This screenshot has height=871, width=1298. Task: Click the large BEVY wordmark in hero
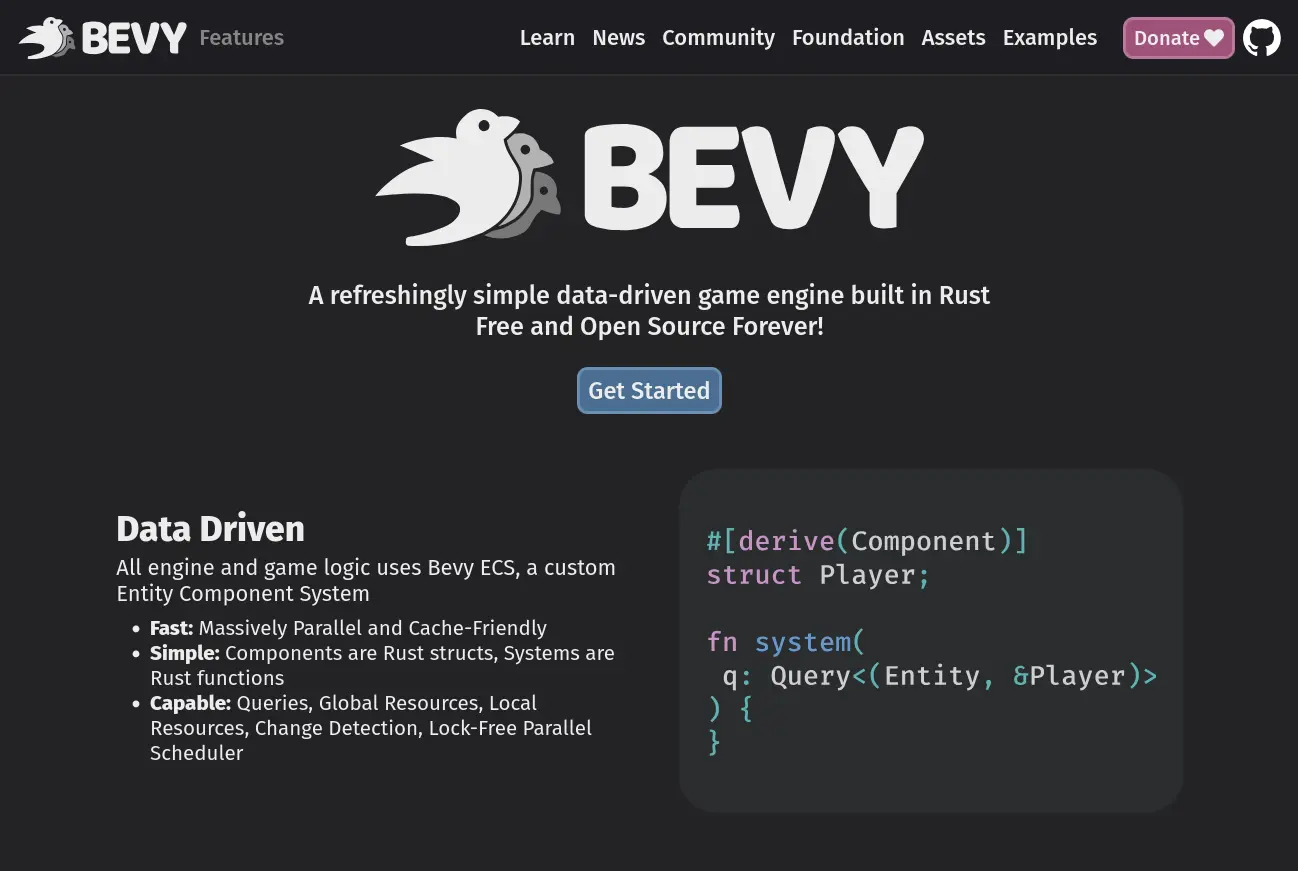(753, 178)
